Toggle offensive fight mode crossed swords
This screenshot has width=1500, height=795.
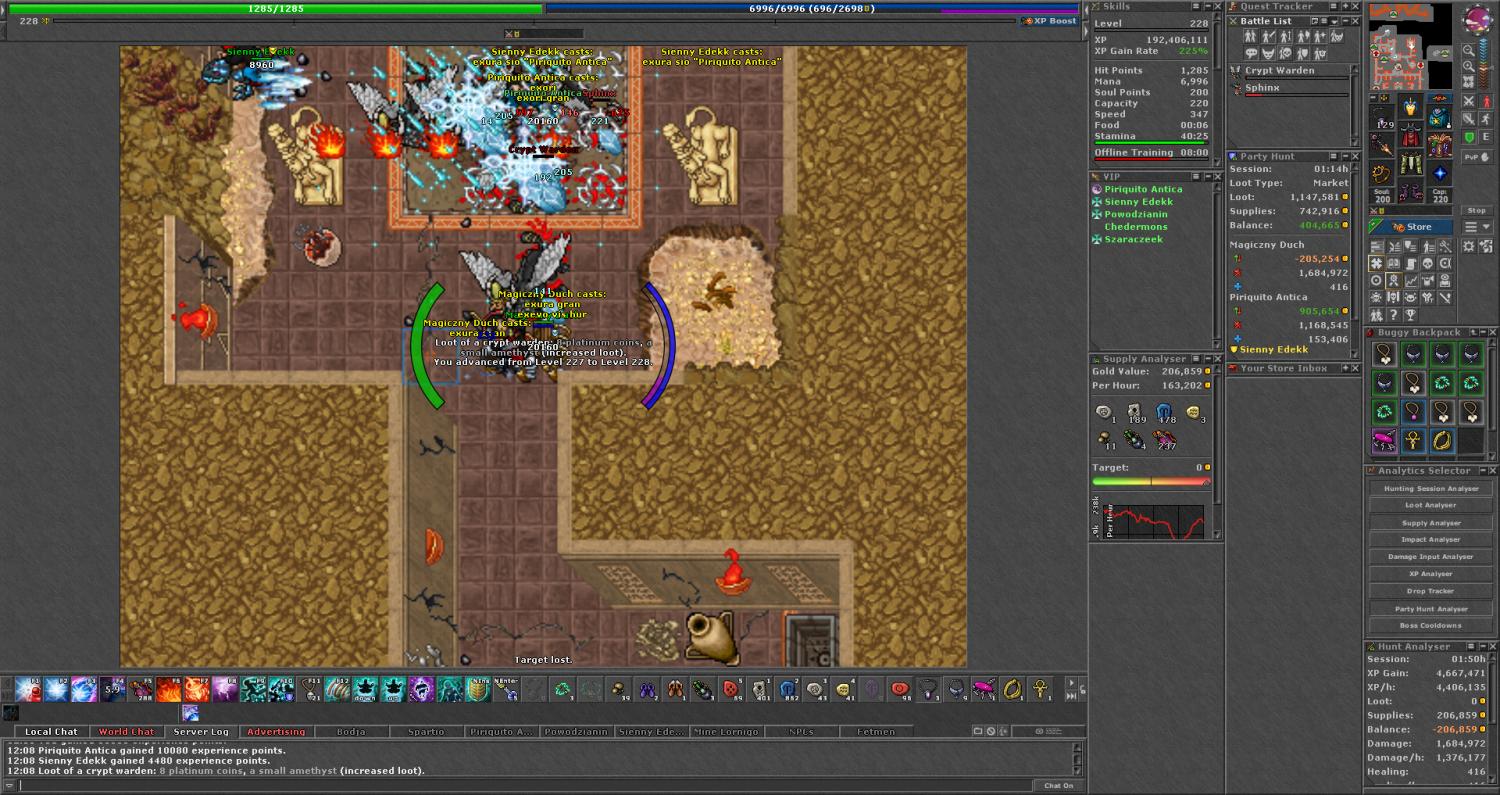coord(1468,101)
